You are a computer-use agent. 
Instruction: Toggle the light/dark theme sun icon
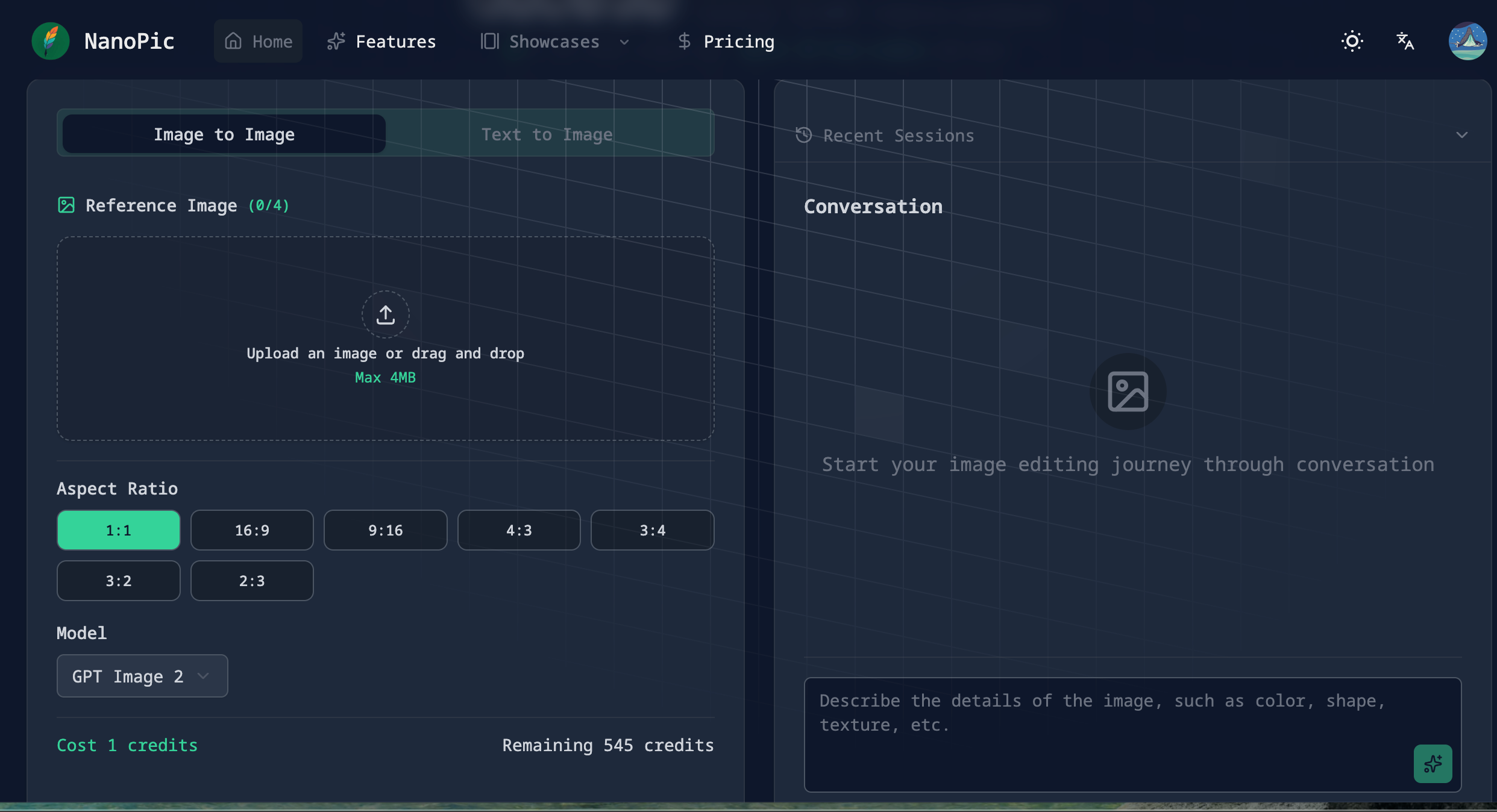(x=1352, y=41)
